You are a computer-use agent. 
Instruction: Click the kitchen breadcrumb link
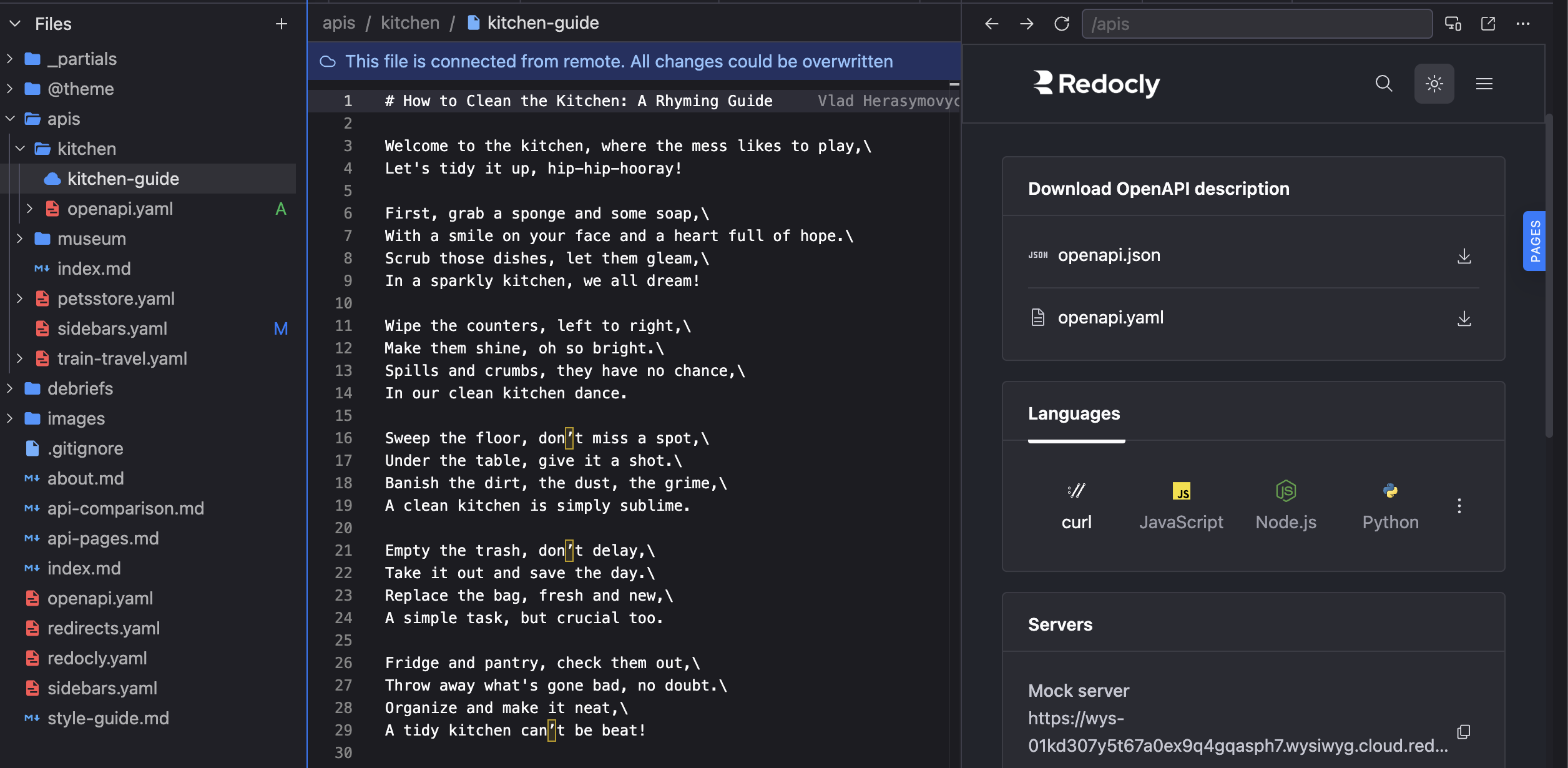(x=409, y=23)
